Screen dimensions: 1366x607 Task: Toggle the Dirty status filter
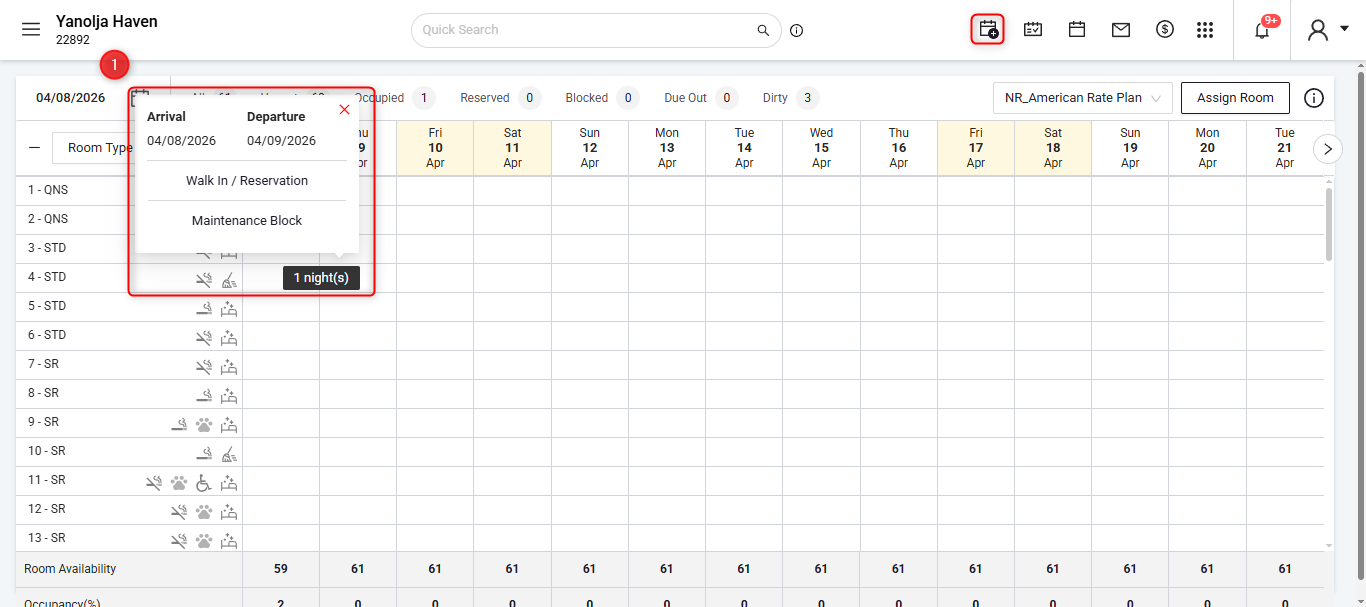point(791,98)
